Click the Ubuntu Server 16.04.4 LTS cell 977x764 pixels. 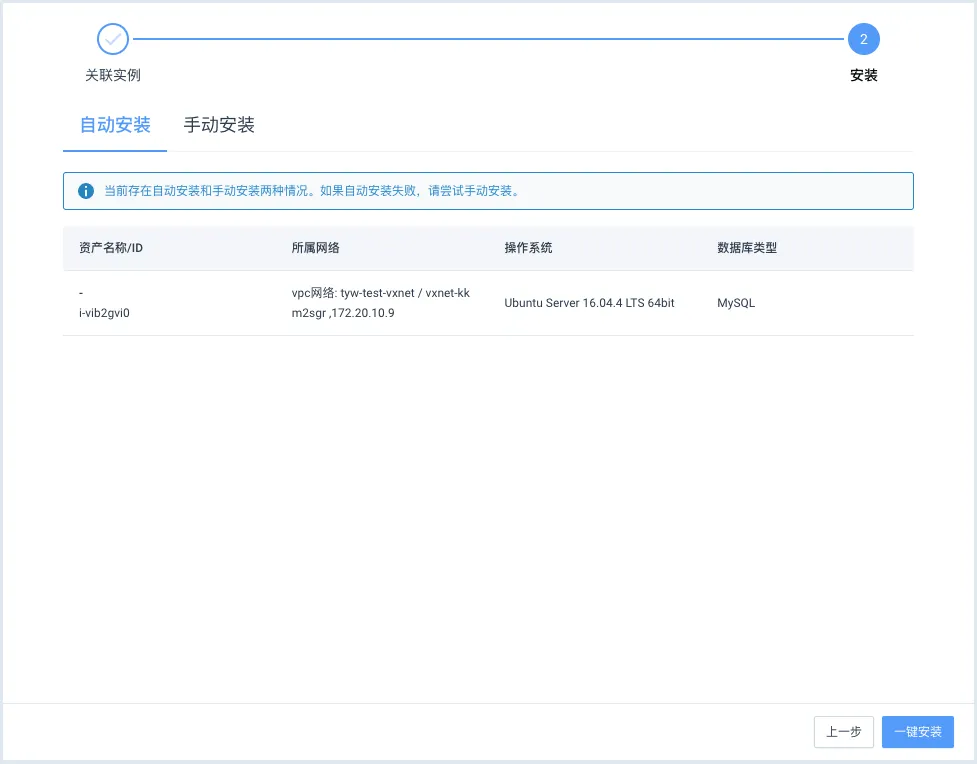[589, 303]
